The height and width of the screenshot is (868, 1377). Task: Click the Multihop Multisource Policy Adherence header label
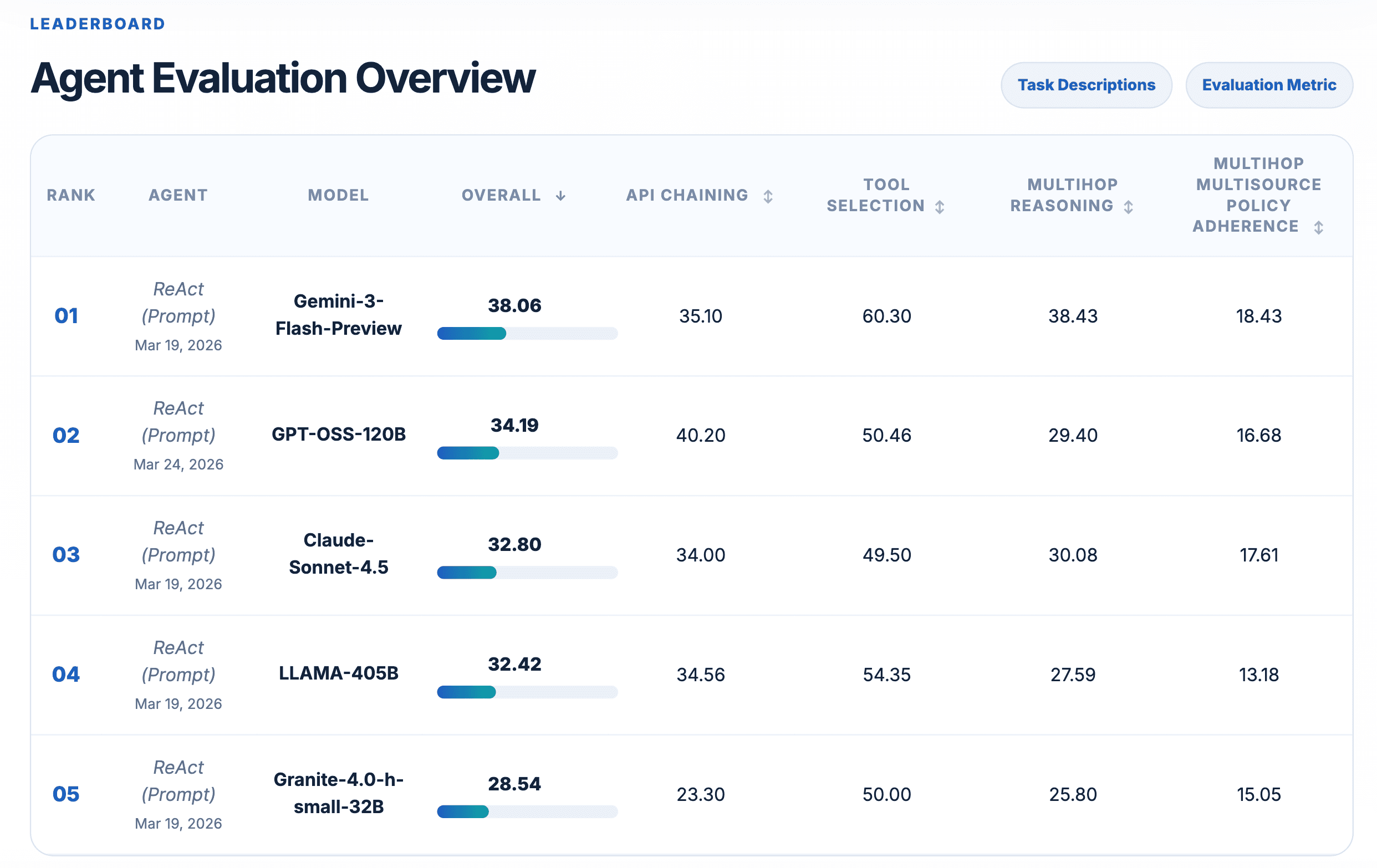click(x=1258, y=195)
